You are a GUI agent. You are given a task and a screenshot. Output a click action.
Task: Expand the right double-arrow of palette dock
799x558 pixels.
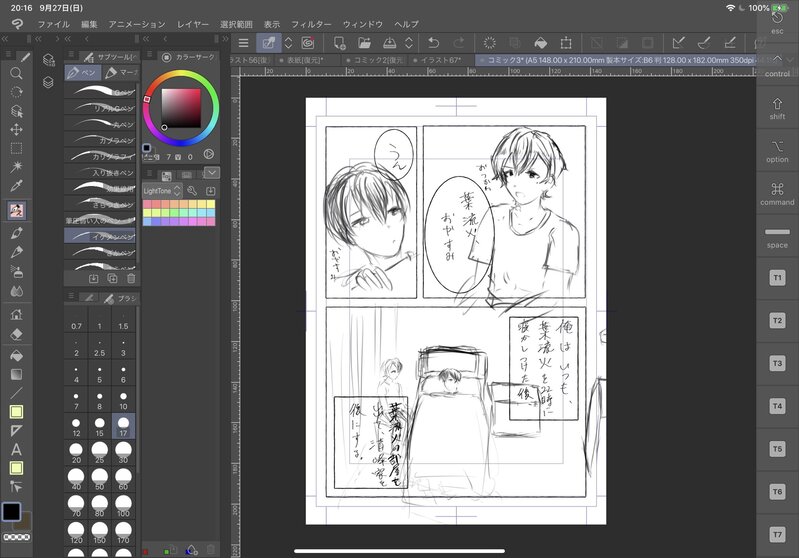click(x=225, y=39)
